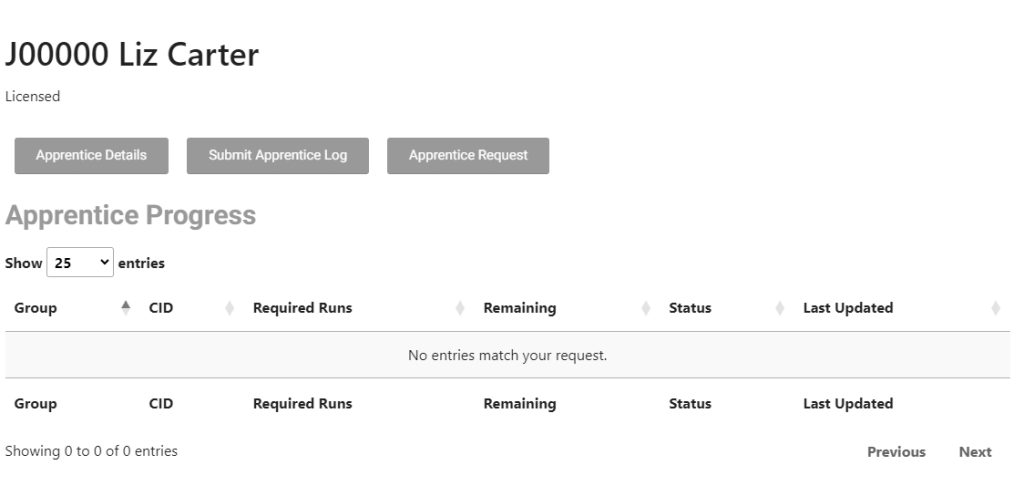Screen dimensions: 1024x496
Task: Click the 'Showing 0 to 0 of 0 entries' text
Action: (91, 451)
